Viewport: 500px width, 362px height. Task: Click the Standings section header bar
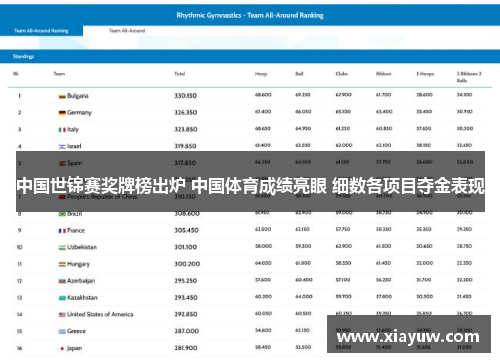tap(250, 56)
